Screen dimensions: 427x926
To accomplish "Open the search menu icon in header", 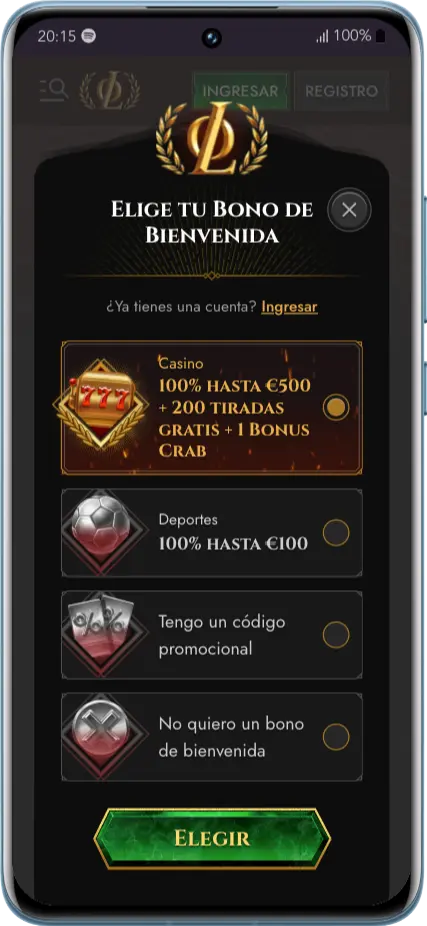I will (x=54, y=90).
